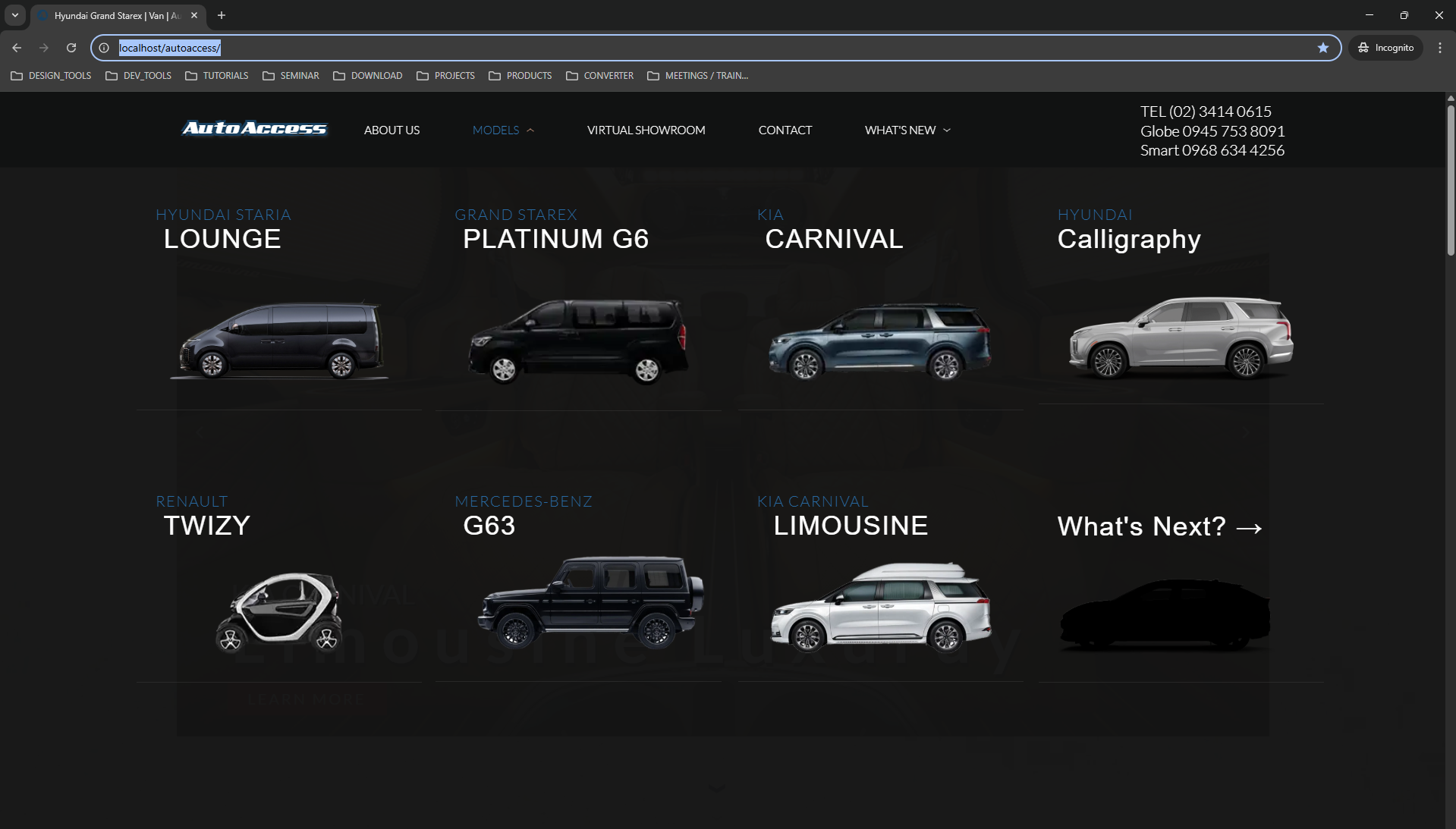Click the TEL (02) 3414 0615 number

[x=1206, y=111]
